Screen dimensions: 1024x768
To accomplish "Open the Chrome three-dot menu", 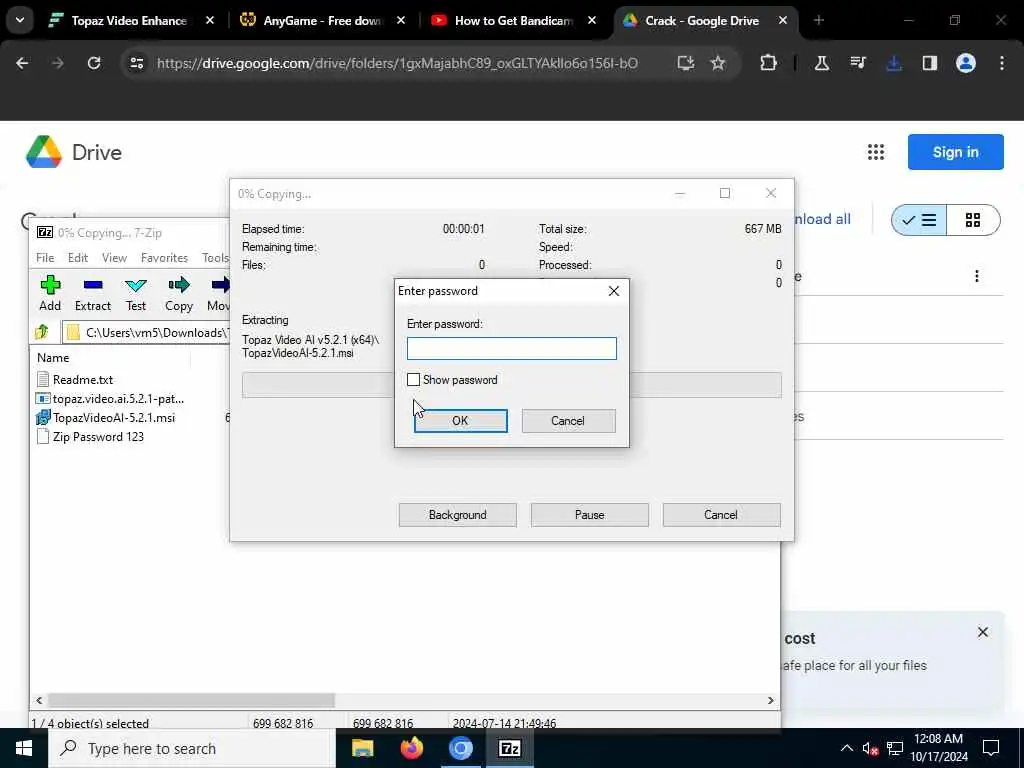I will coord(1002,63).
